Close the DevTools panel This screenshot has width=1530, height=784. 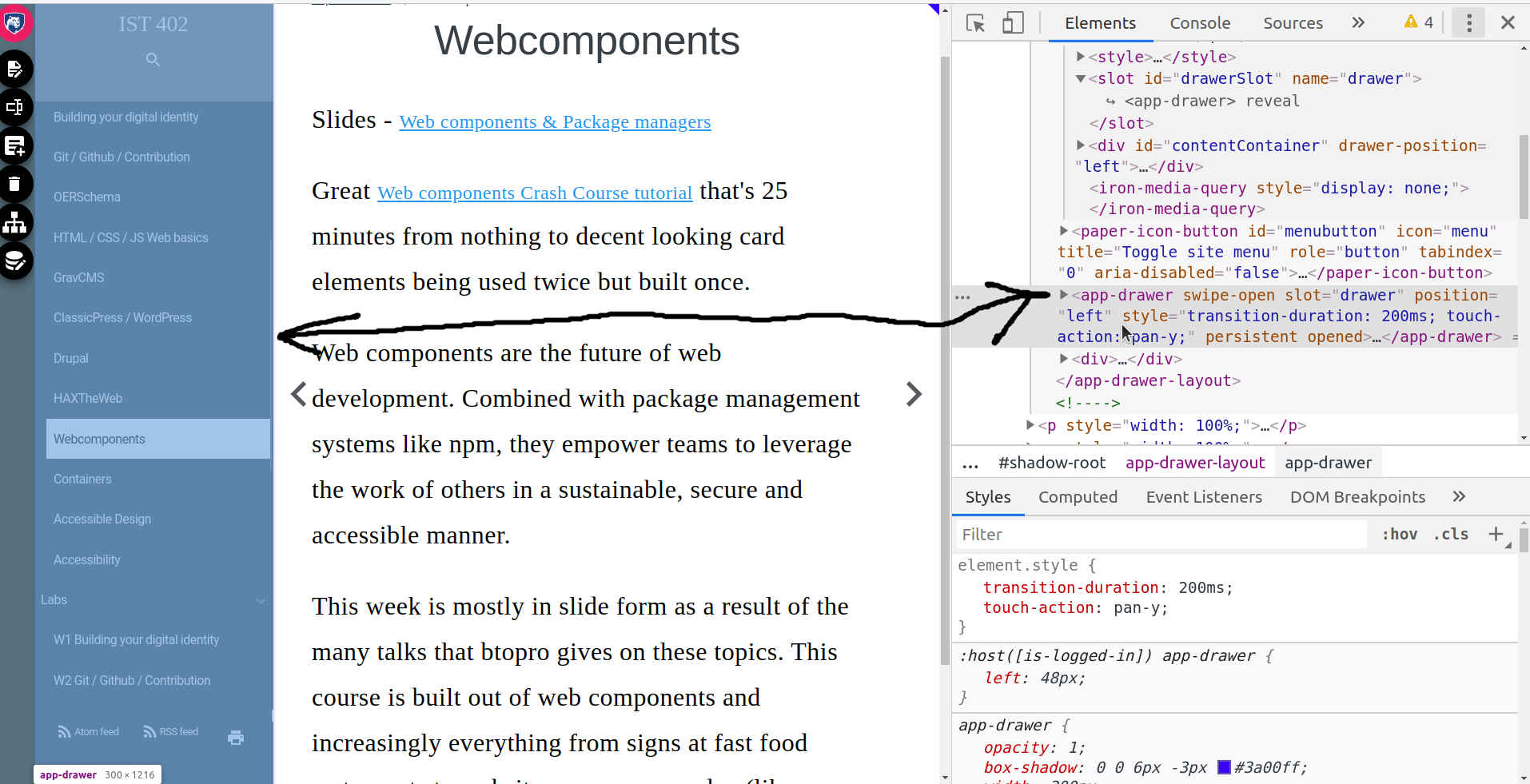click(x=1508, y=22)
